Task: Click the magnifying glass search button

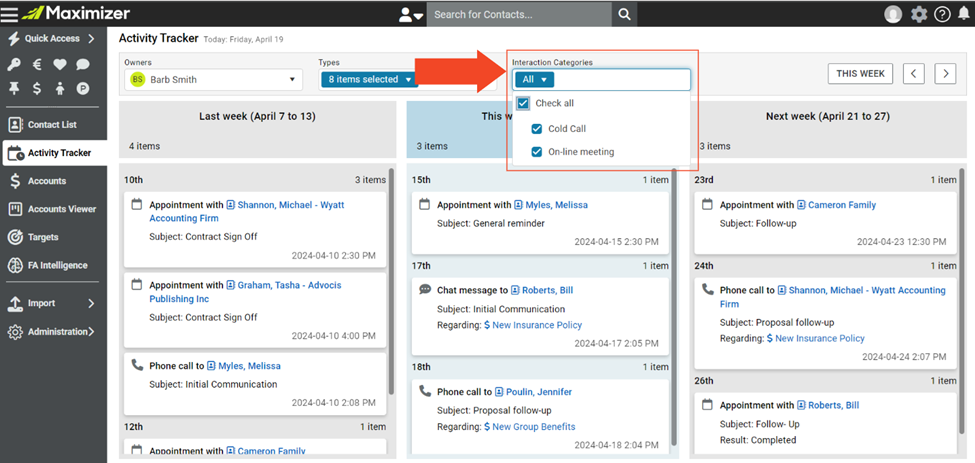Action: pyautogui.click(x=624, y=14)
